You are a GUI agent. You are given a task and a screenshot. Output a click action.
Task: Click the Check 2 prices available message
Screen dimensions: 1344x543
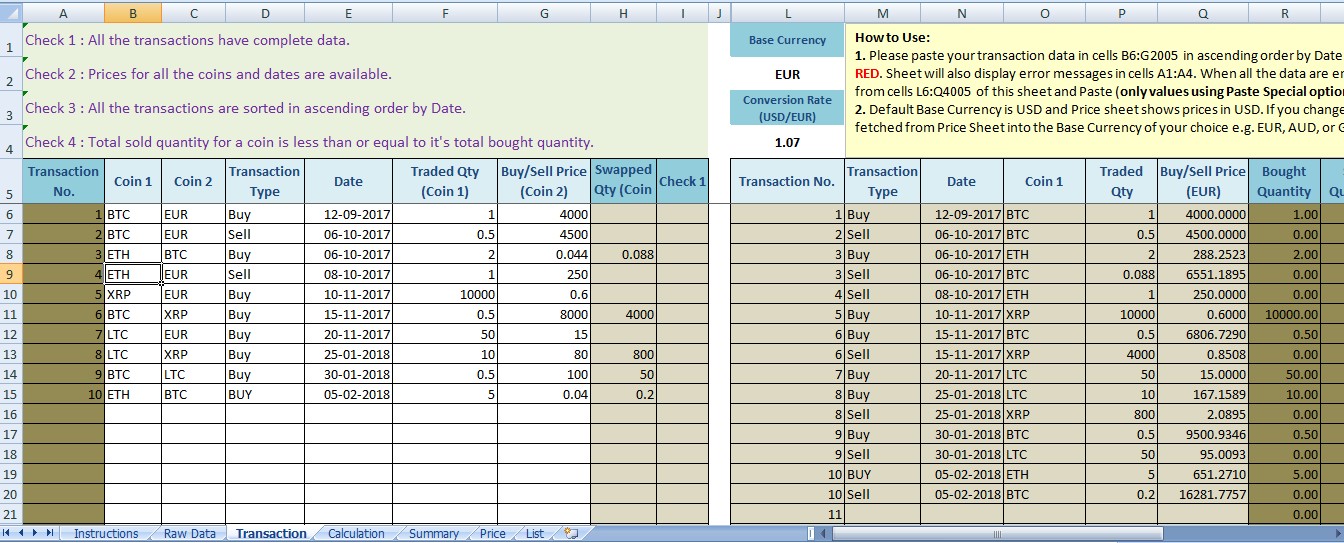click(208, 74)
